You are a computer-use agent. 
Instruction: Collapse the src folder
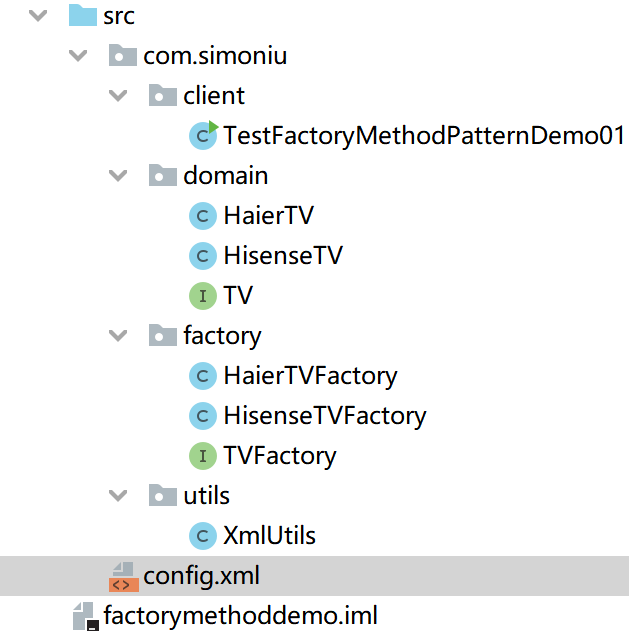point(38,16)
